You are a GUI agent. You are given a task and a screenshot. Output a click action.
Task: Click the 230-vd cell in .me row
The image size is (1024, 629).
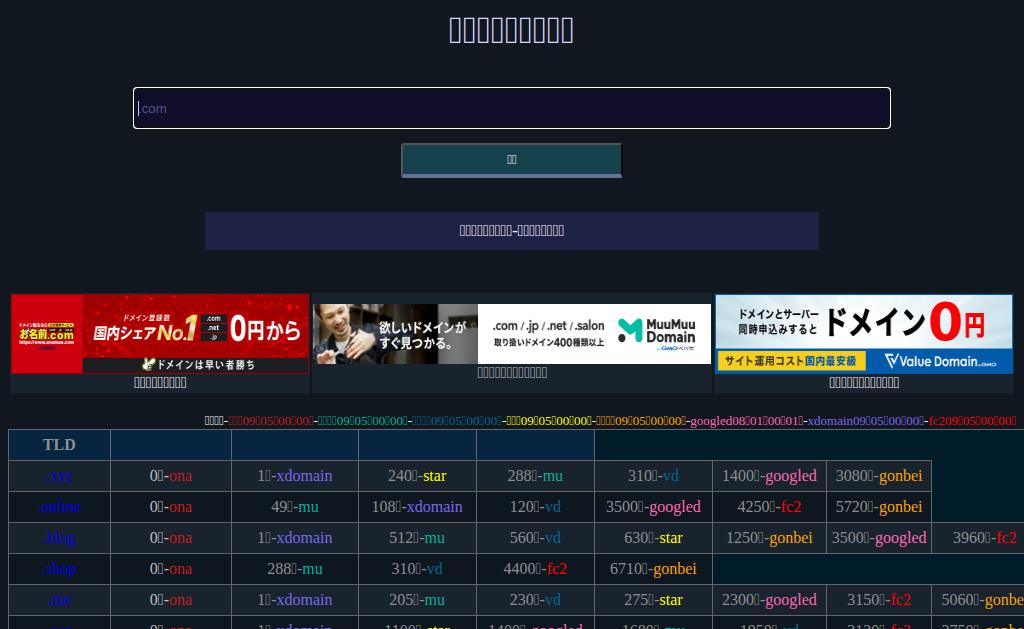[536, 600]
